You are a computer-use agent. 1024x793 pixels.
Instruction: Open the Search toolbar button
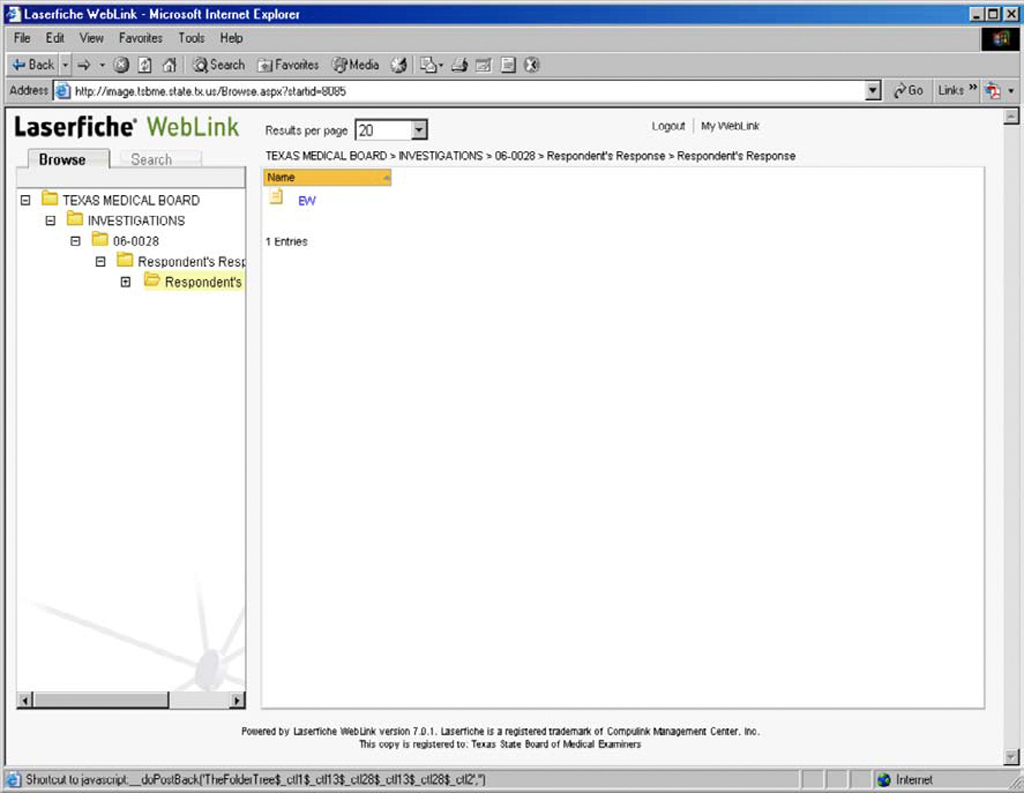(x=218, y=64)
